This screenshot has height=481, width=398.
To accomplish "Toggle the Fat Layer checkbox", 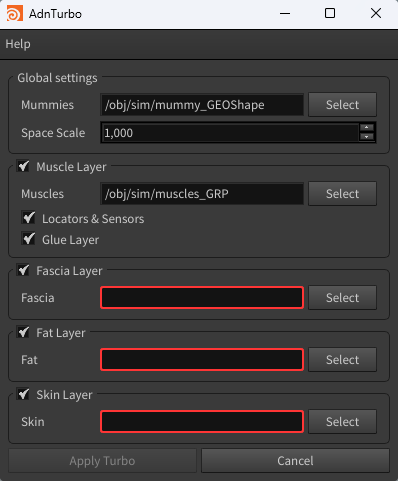I will click(x=23, y=332).
